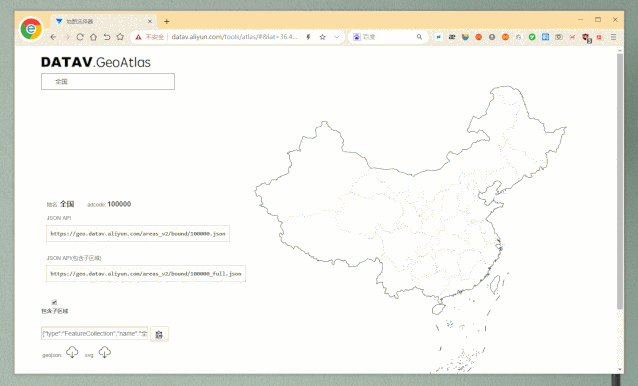
Task: Open the 全国 region selector box
Action: tap(108, 81)
